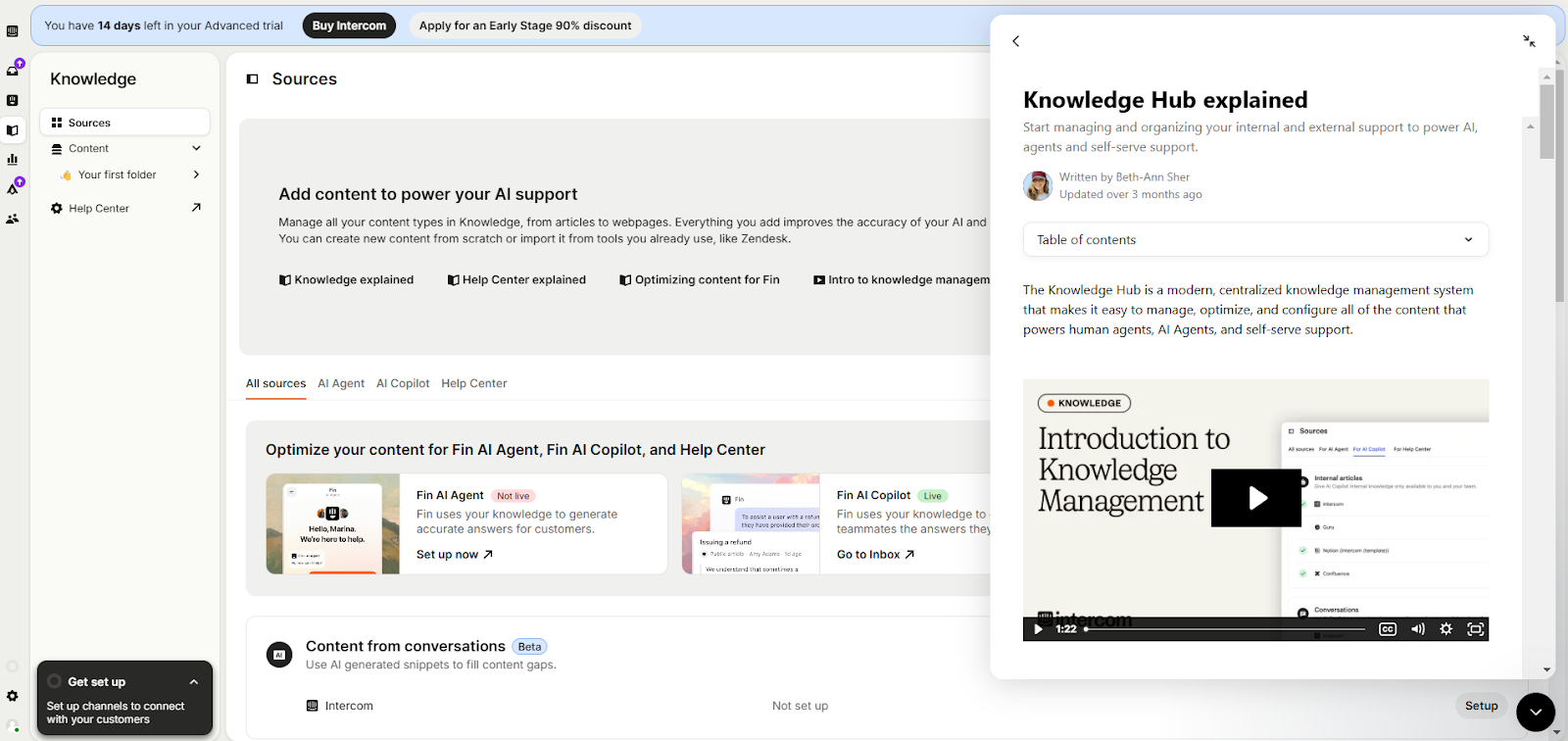Click the Not set up status text
Screen dimensions: 1568x741
point(800,706)
